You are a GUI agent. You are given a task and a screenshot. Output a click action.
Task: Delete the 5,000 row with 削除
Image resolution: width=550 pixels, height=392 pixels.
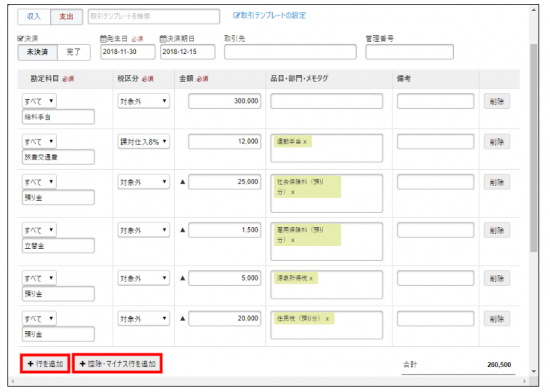point(497,278)
